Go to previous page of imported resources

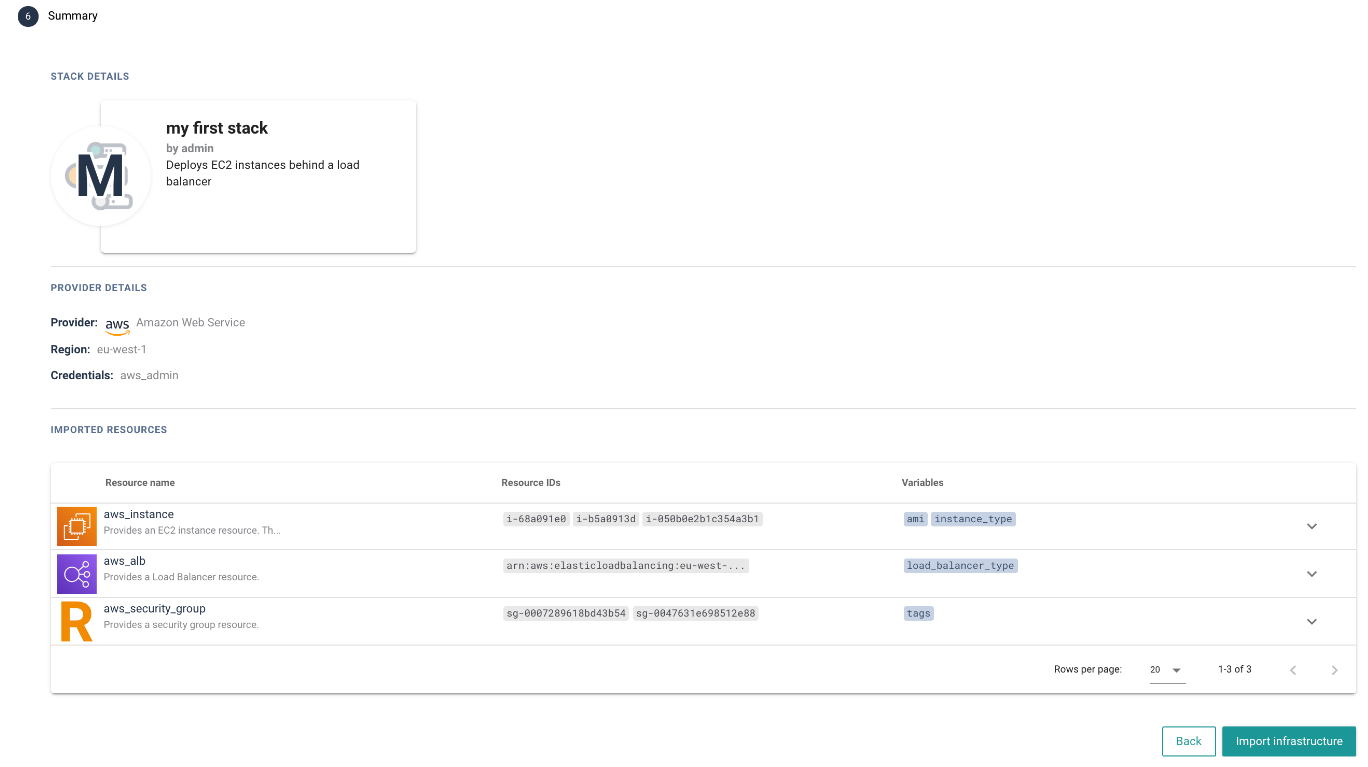click(x=1293, y=670)
